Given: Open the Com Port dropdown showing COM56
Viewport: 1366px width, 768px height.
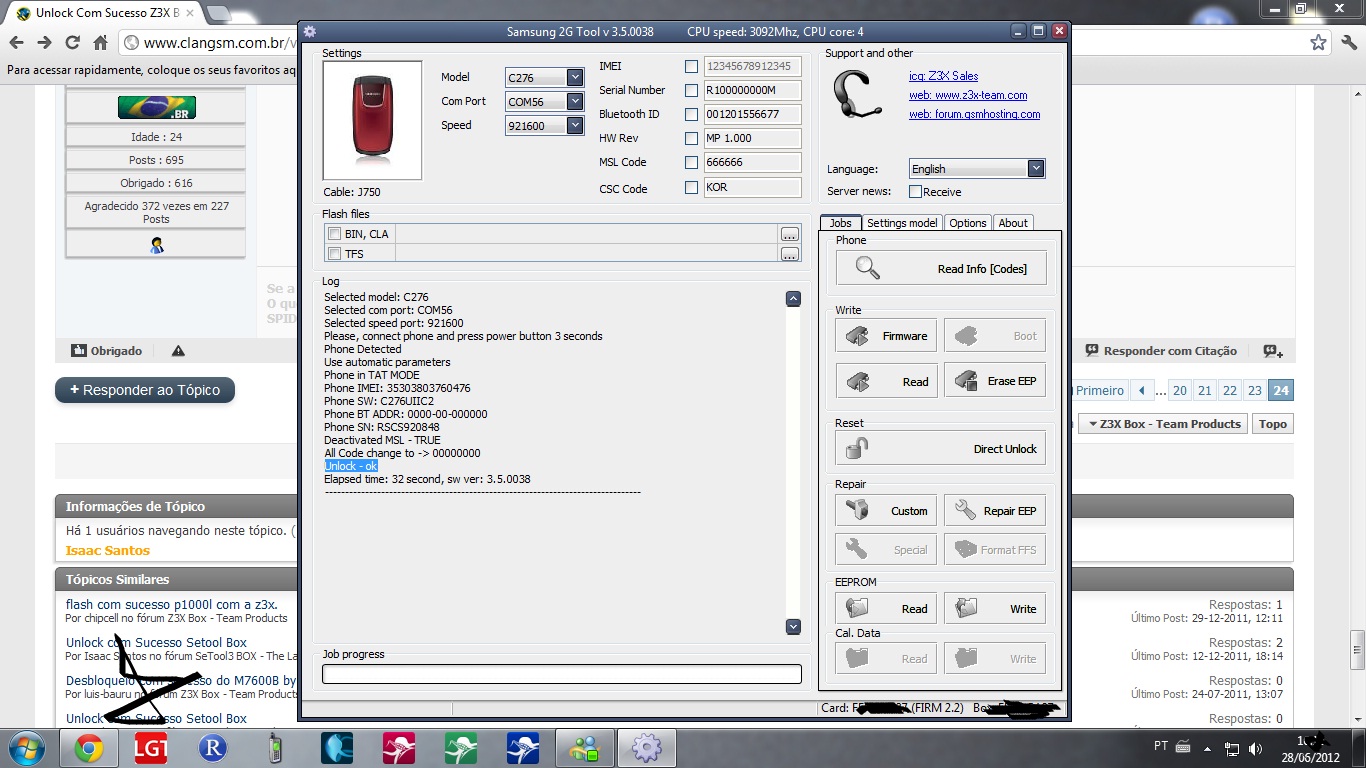Looking at the screenshot, I should 545,101.
